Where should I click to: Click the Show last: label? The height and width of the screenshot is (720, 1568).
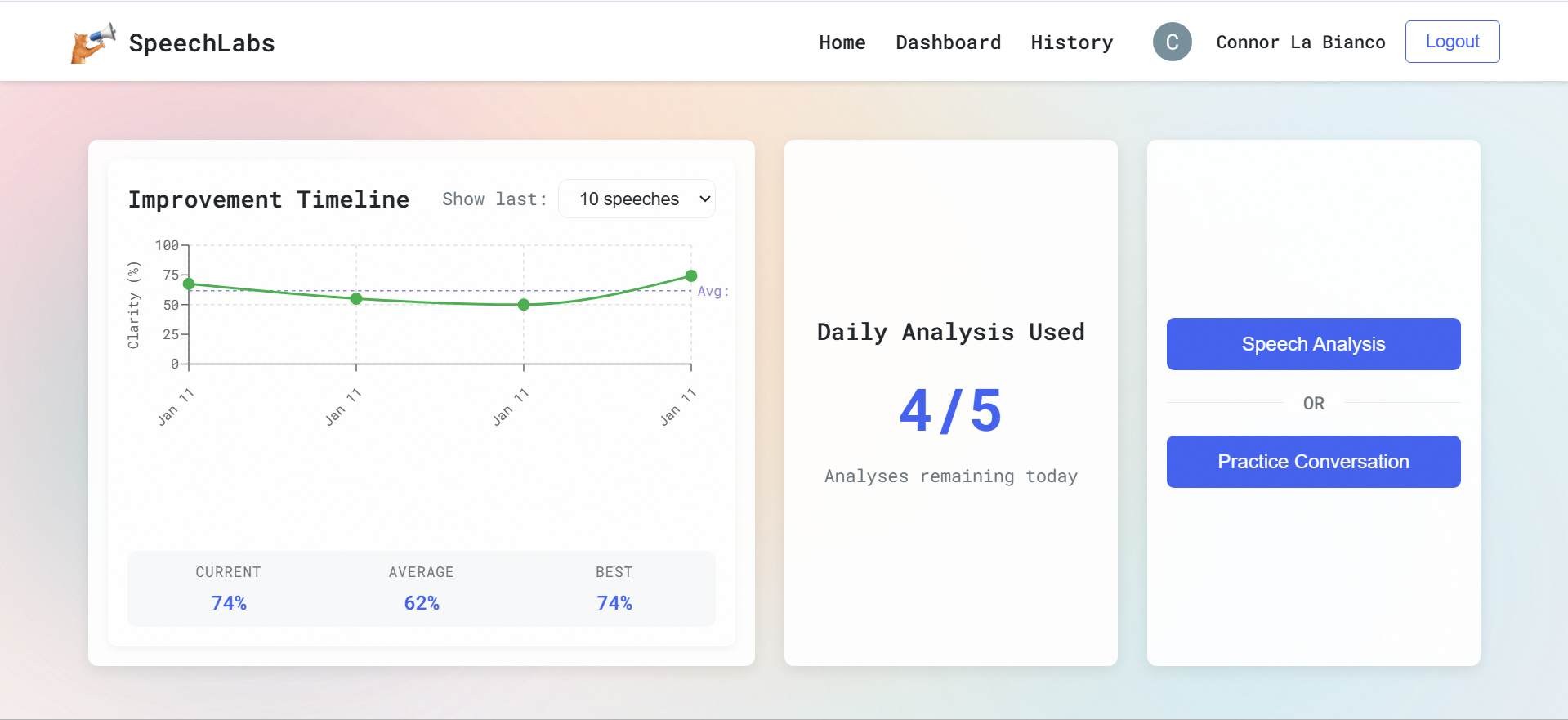pyautogui.click(x=494, y=199)
